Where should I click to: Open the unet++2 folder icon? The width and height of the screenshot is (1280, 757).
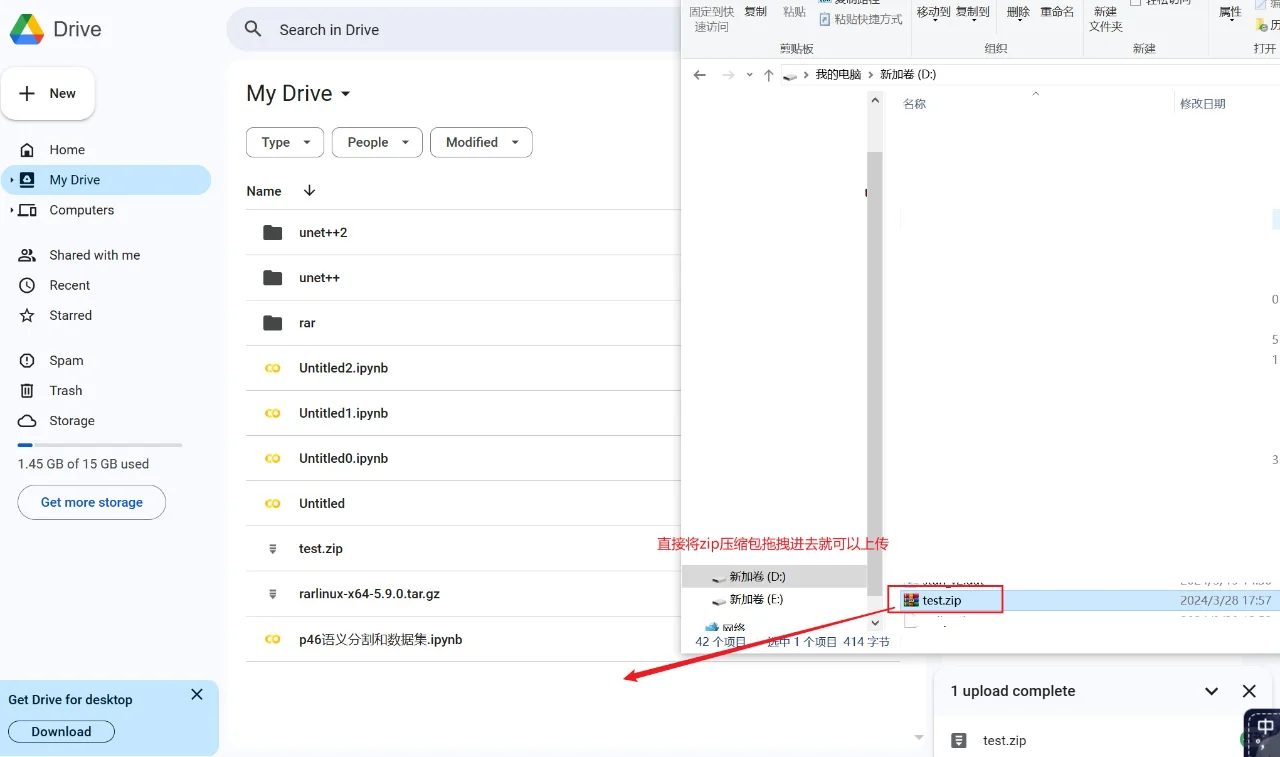coord(272,233)
